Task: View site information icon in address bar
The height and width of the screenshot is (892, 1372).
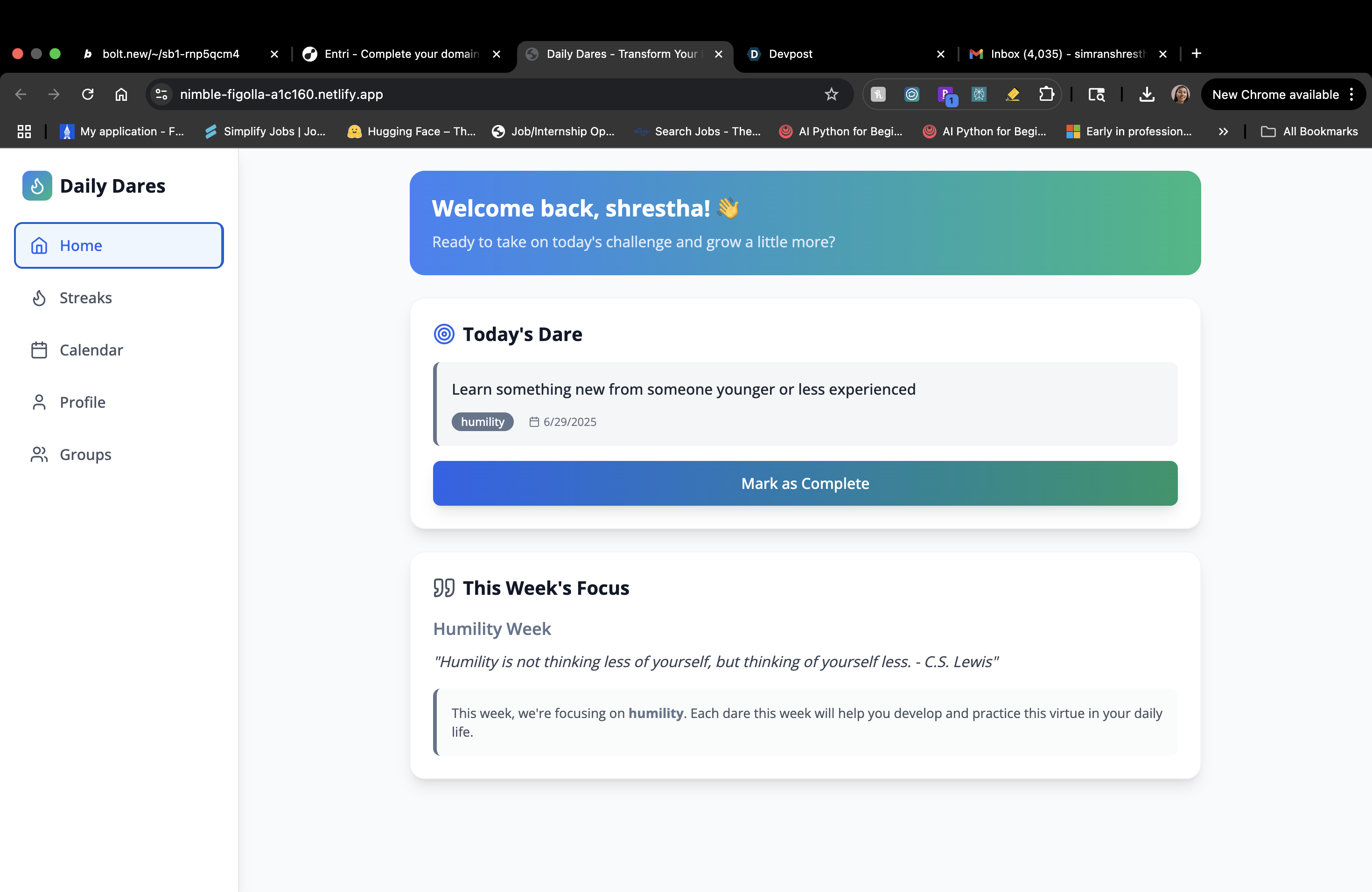Action: coord(161,94)
